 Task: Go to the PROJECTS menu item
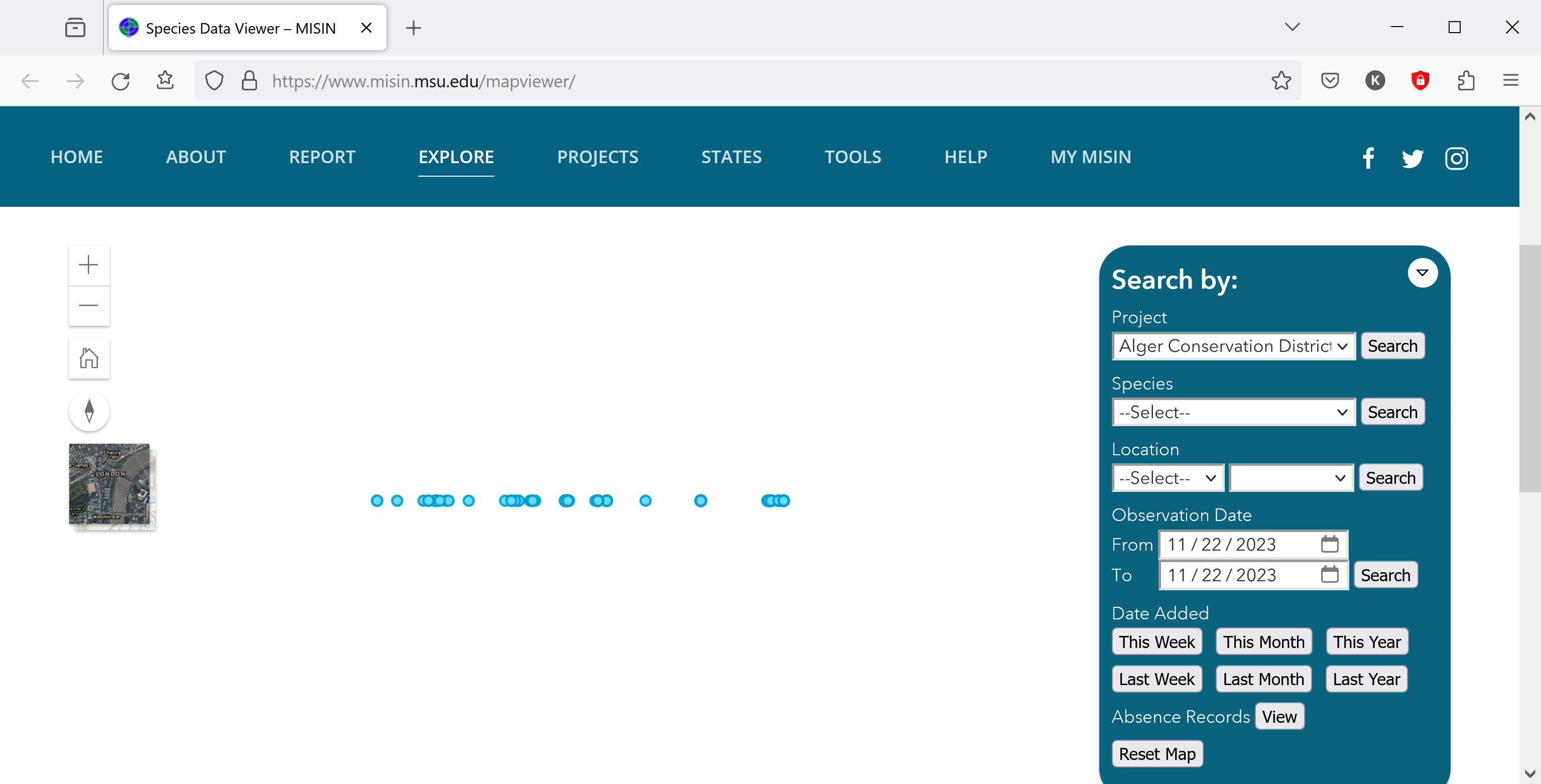(x=597, y=157)
